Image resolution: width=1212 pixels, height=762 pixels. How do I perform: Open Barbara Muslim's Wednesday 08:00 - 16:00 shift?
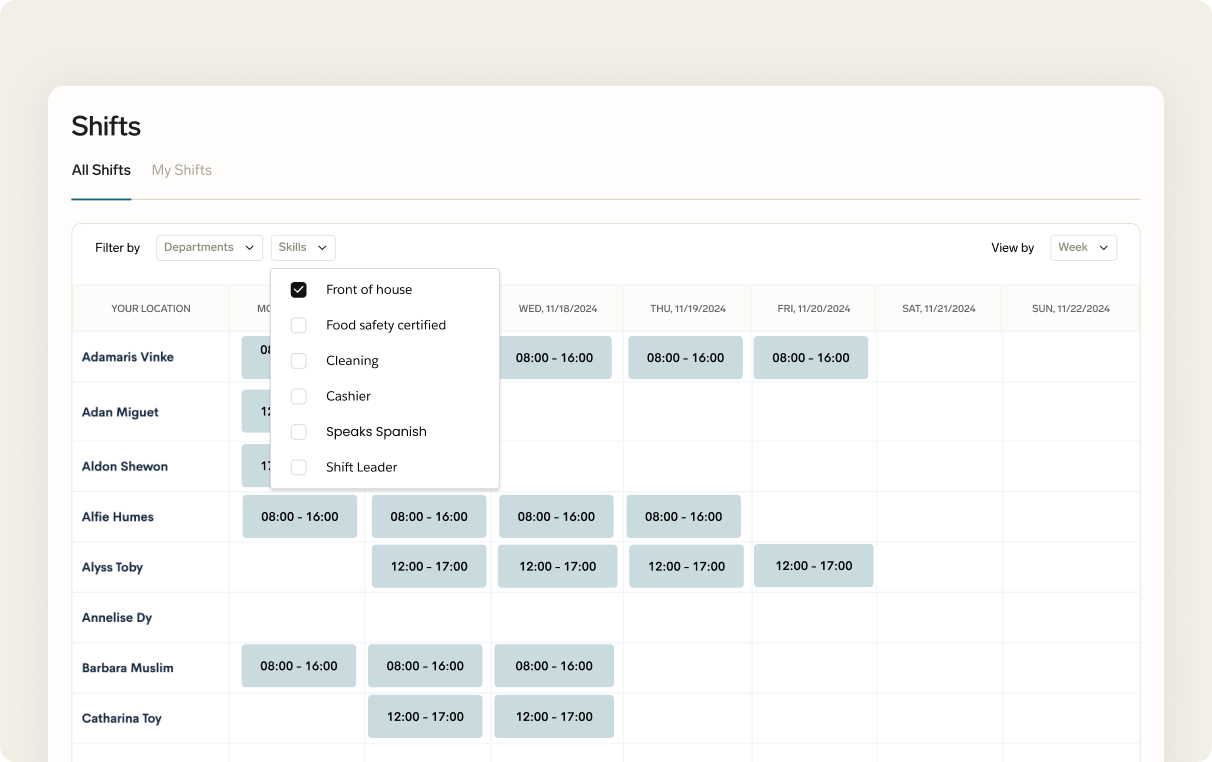[556, 666]
